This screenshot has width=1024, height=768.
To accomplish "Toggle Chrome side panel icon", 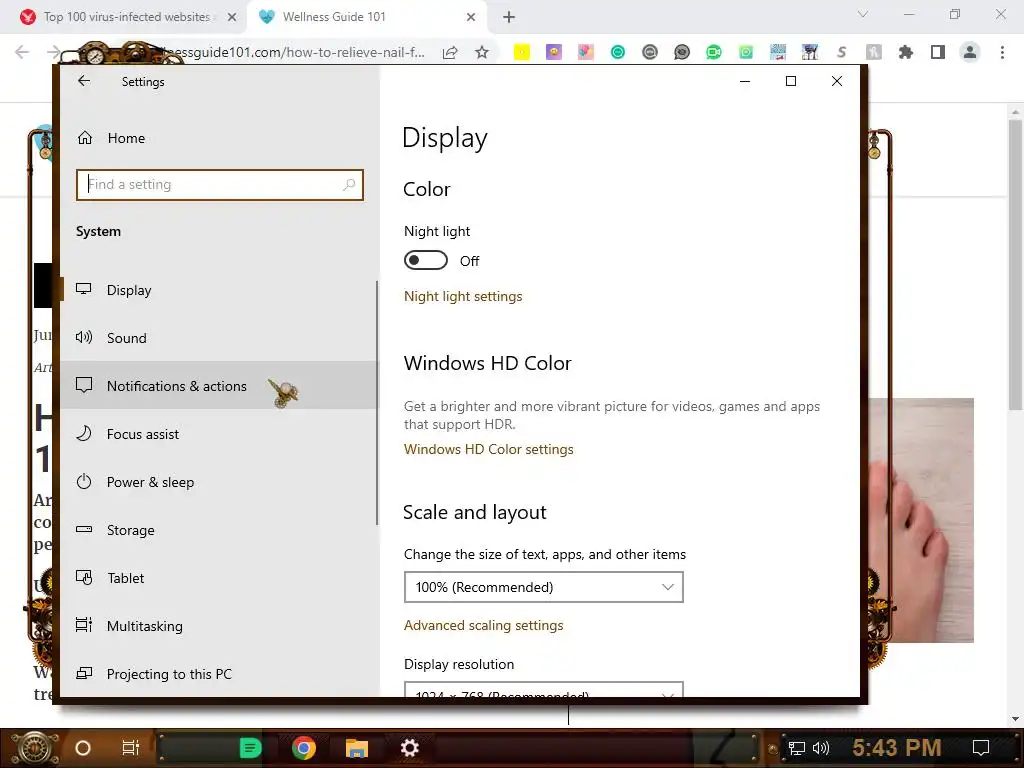I will point(938,52).
